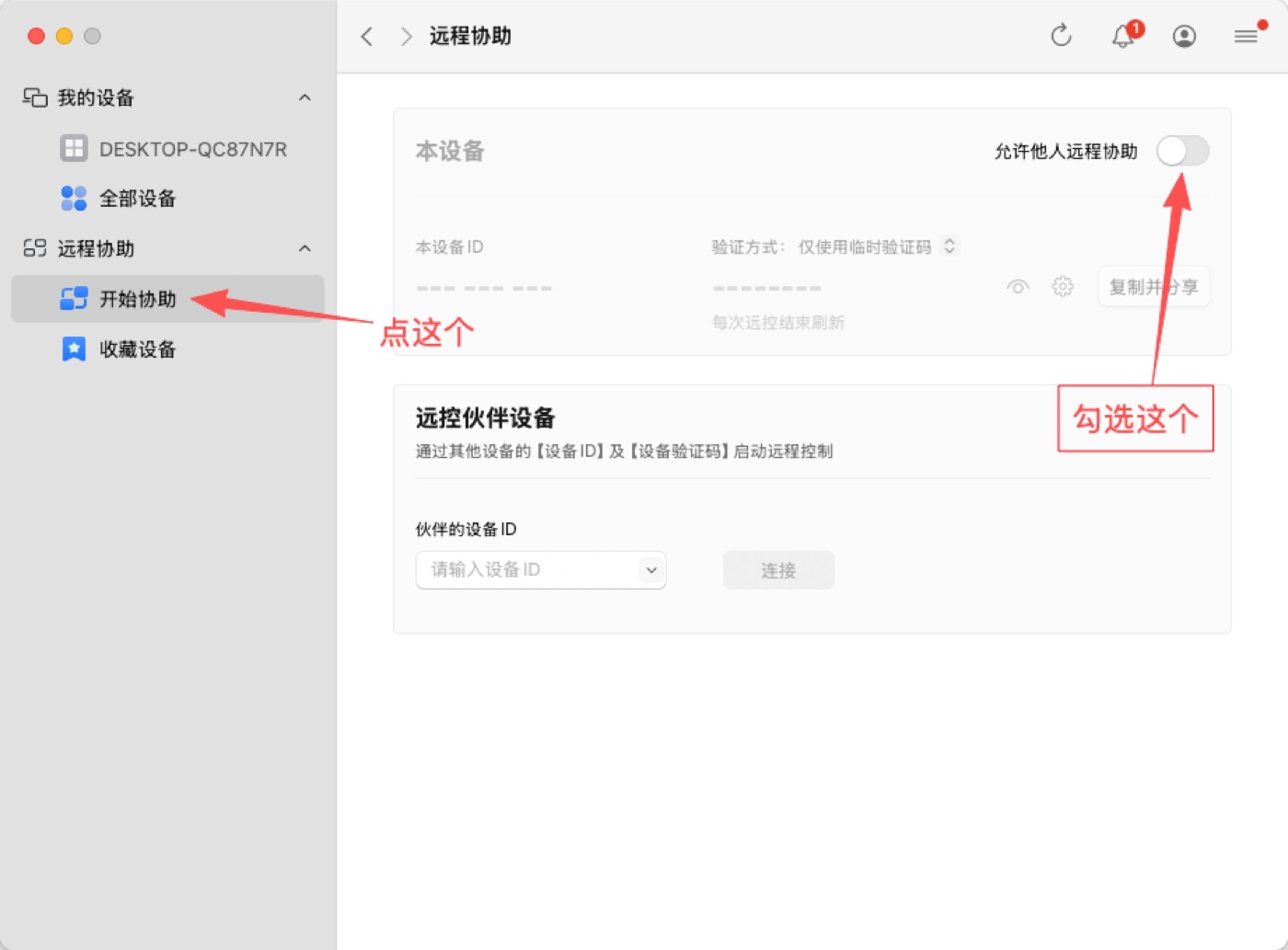Screen dimensions: 1288x950
Task: Open the notification bell
Action: 1122,36
